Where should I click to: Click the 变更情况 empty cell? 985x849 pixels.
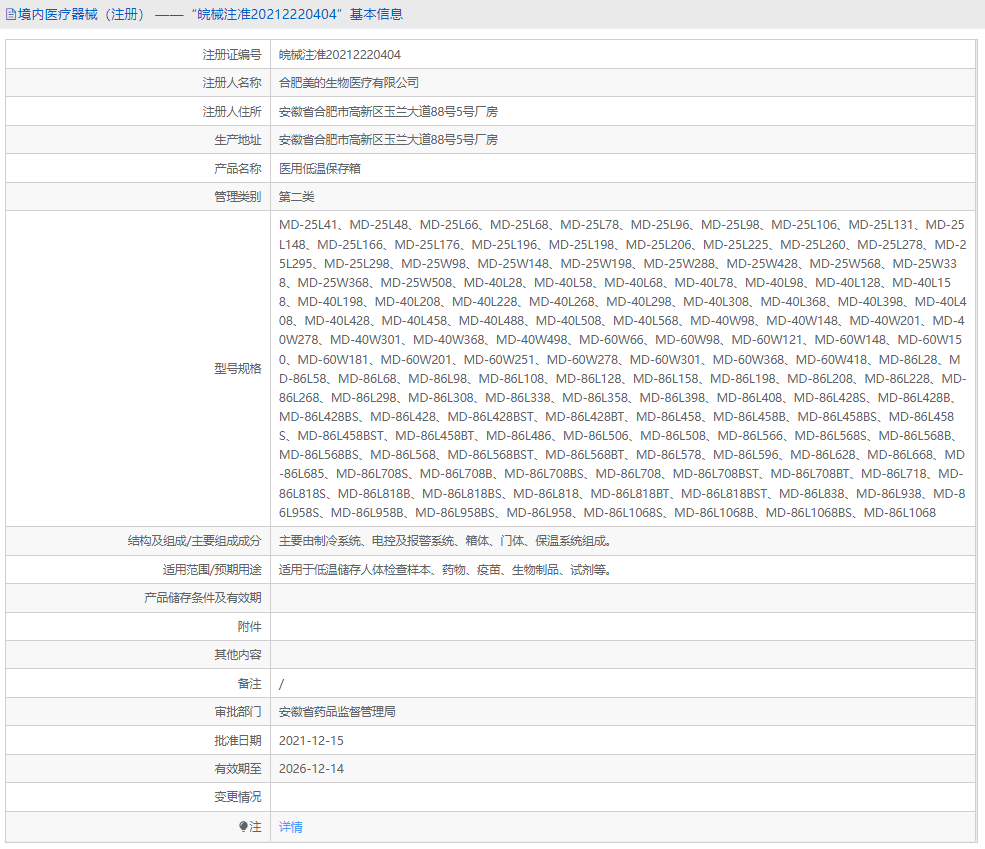pos(500,797)
